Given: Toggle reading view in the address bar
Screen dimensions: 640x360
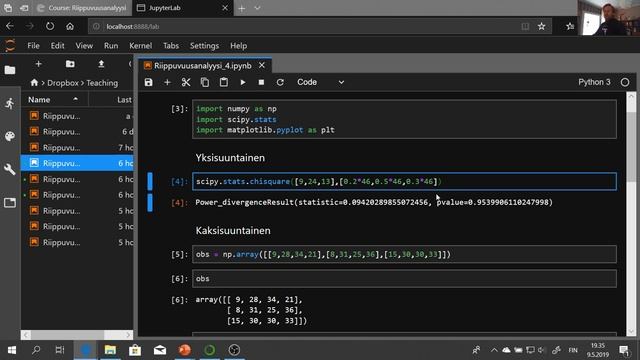Looking at the screenshot, I should tap(525, 27).
